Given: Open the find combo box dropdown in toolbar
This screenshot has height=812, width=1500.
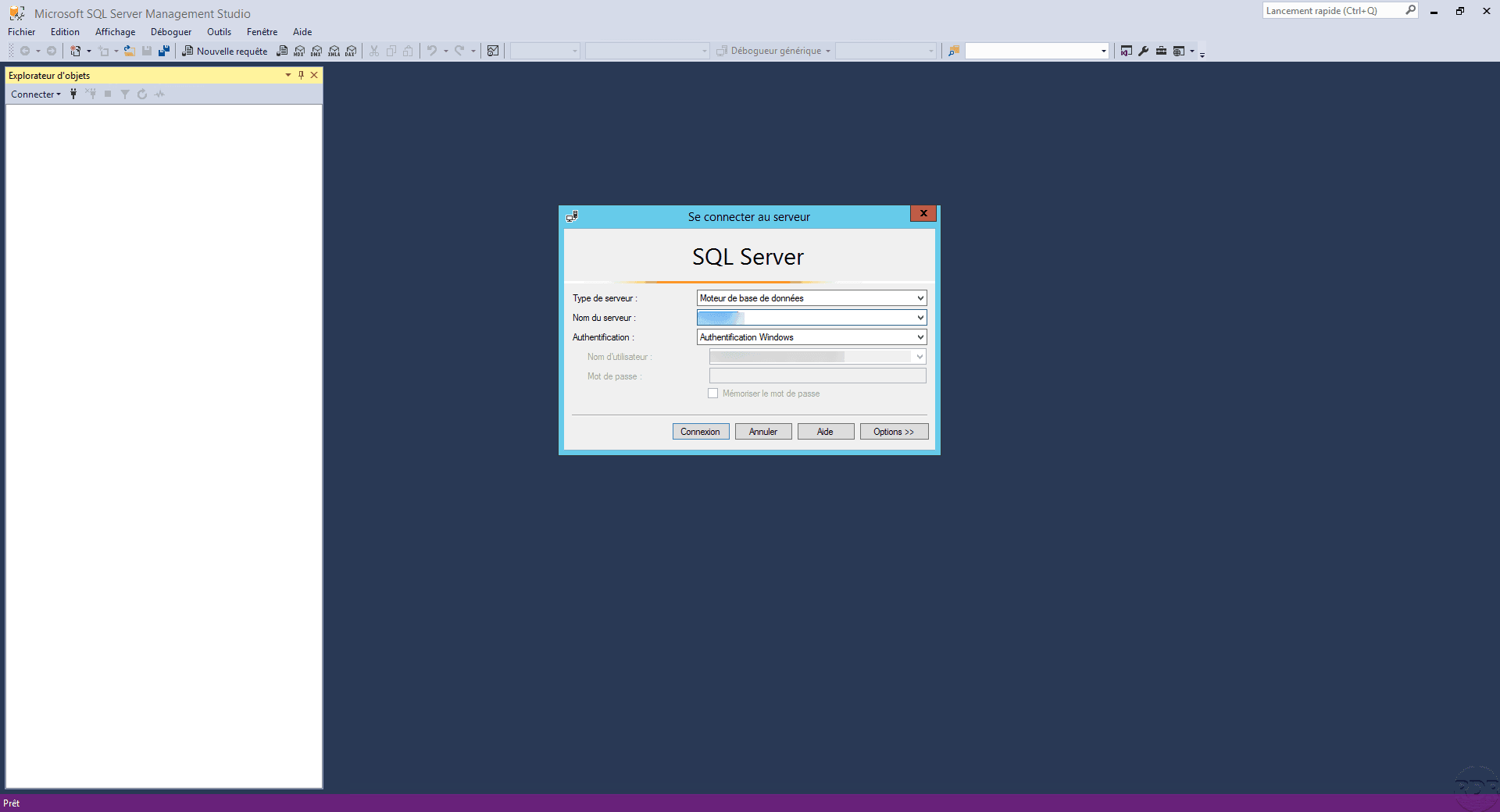Looking at the screenshot, I should point(1103,51).
